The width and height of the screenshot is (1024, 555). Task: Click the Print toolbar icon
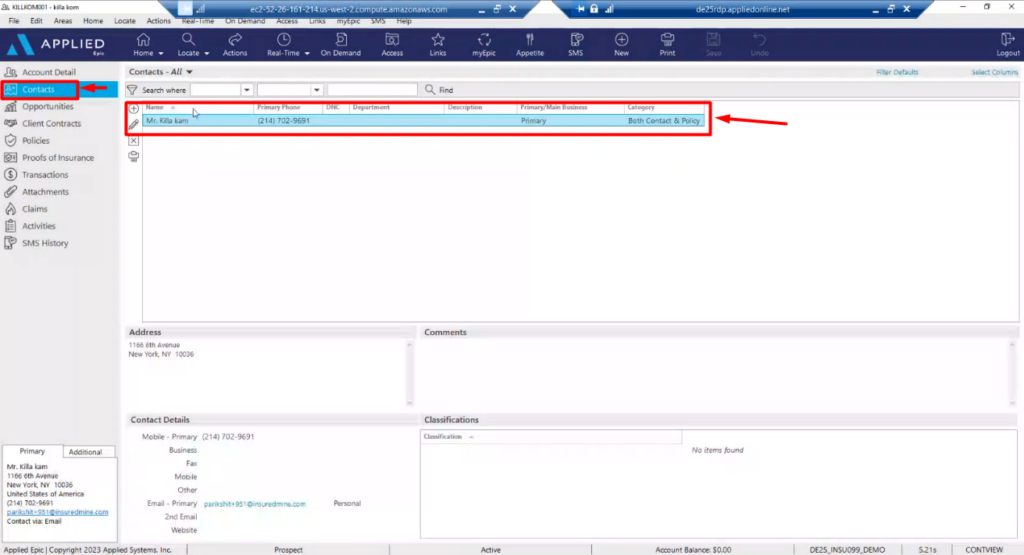667,40
